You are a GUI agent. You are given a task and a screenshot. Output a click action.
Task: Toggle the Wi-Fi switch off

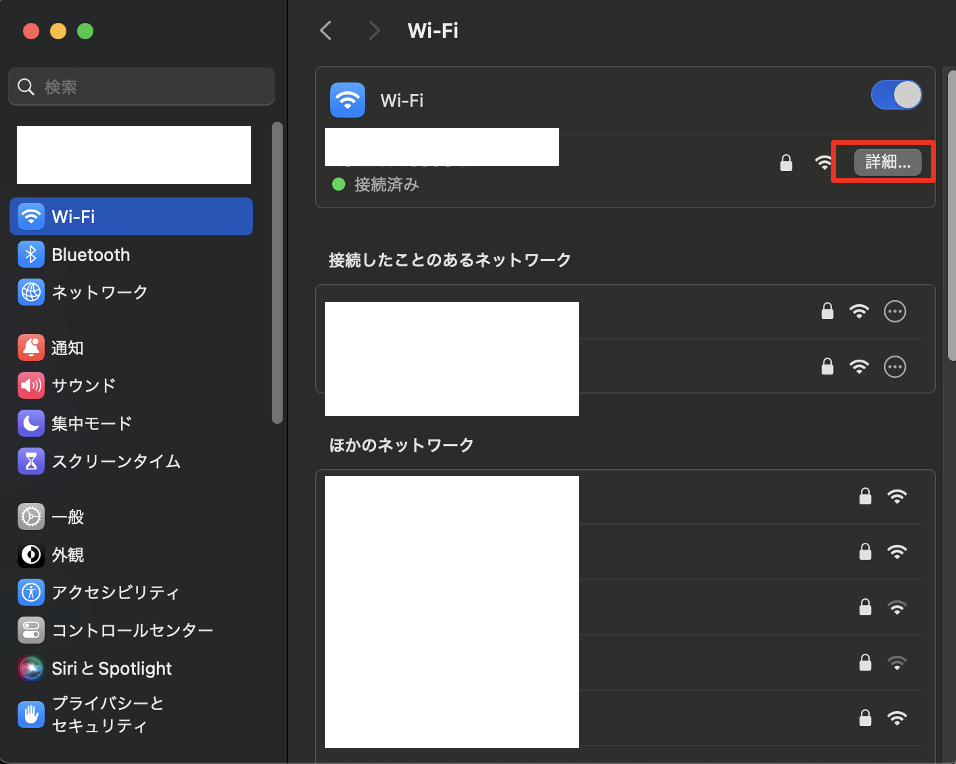[x=896, y=95]
